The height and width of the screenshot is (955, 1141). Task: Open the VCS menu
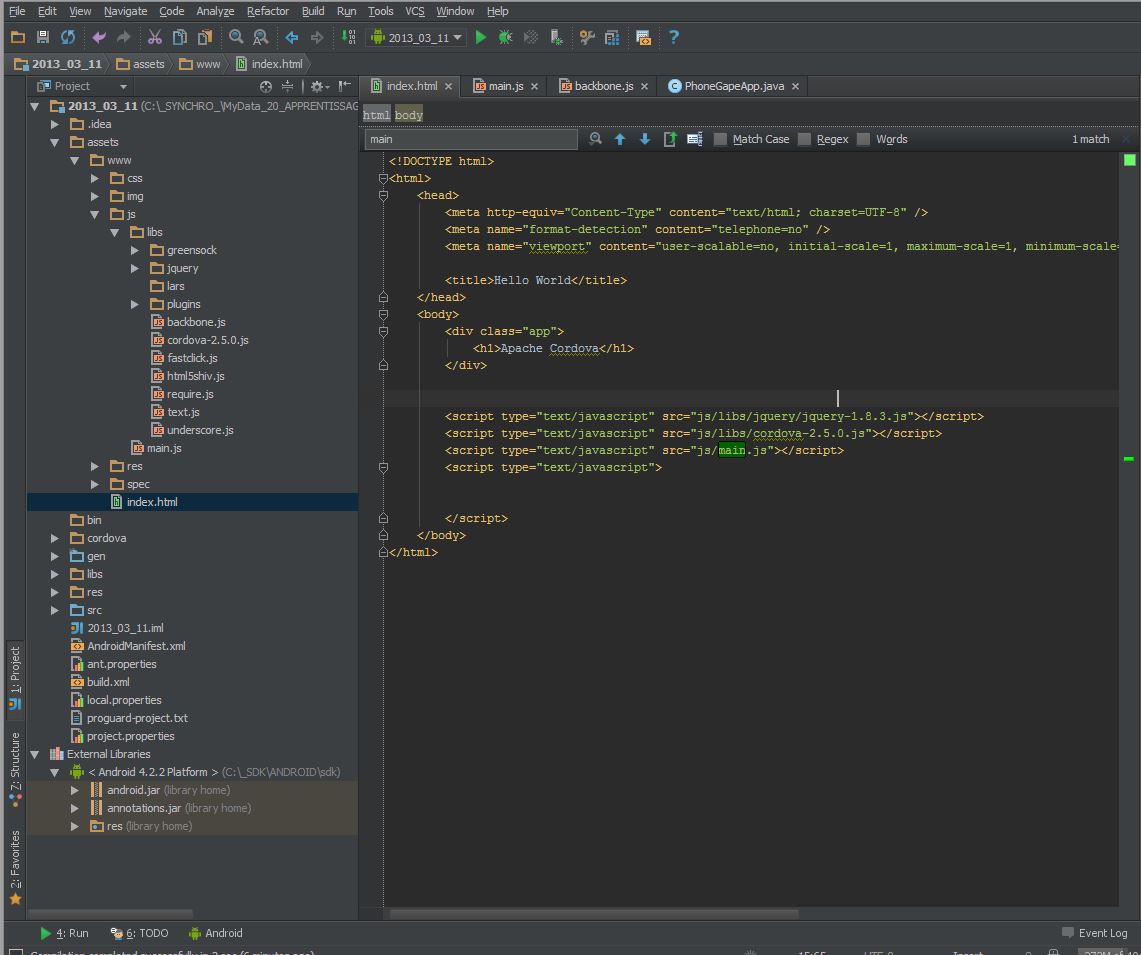[x=415, y=11]
